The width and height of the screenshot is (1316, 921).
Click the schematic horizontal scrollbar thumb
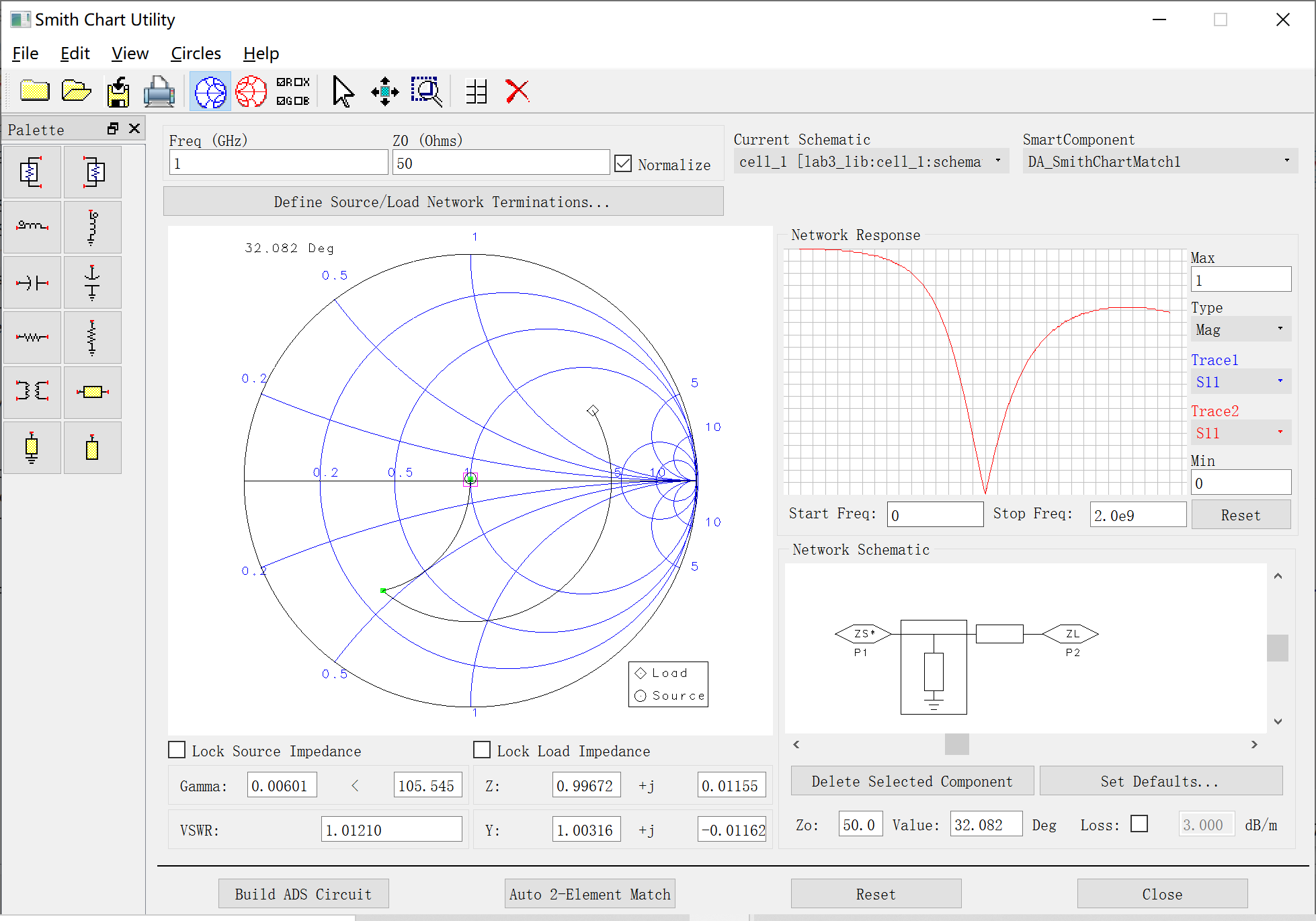956,744
